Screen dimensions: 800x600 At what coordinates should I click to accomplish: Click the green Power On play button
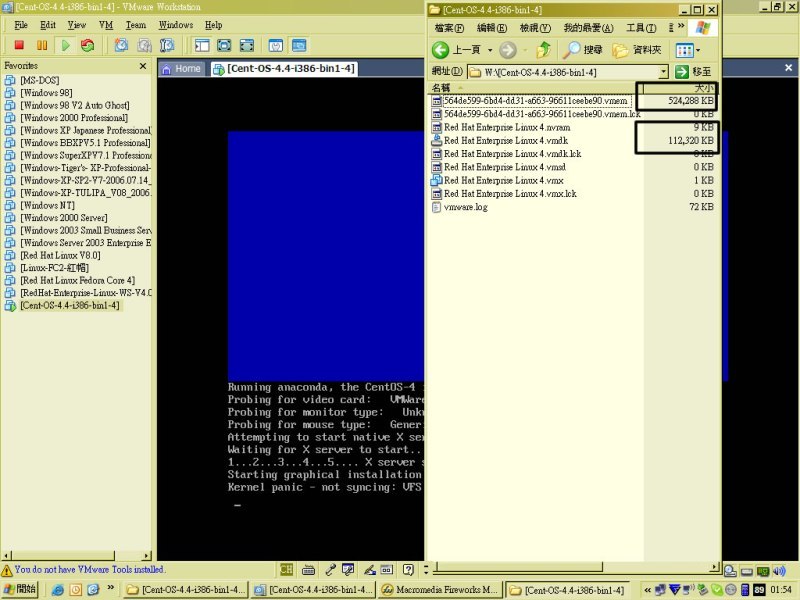(65, 45)
